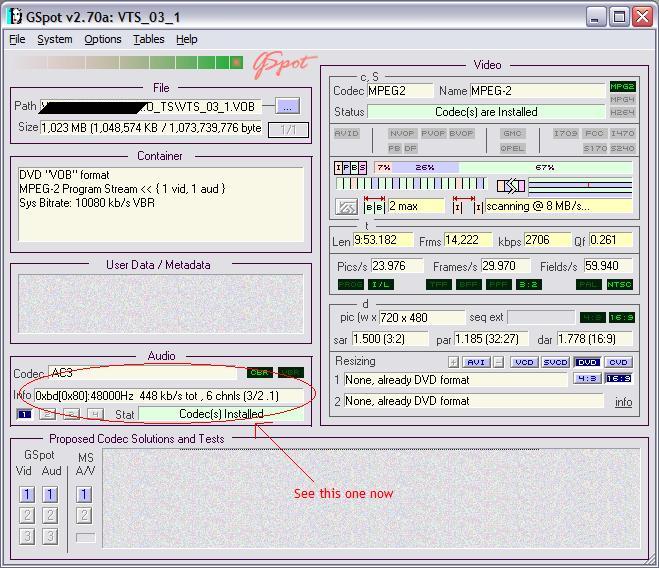Click 'Sys Bitrate: 10080 kb/s VBR' text

click(x=87, y=203)
